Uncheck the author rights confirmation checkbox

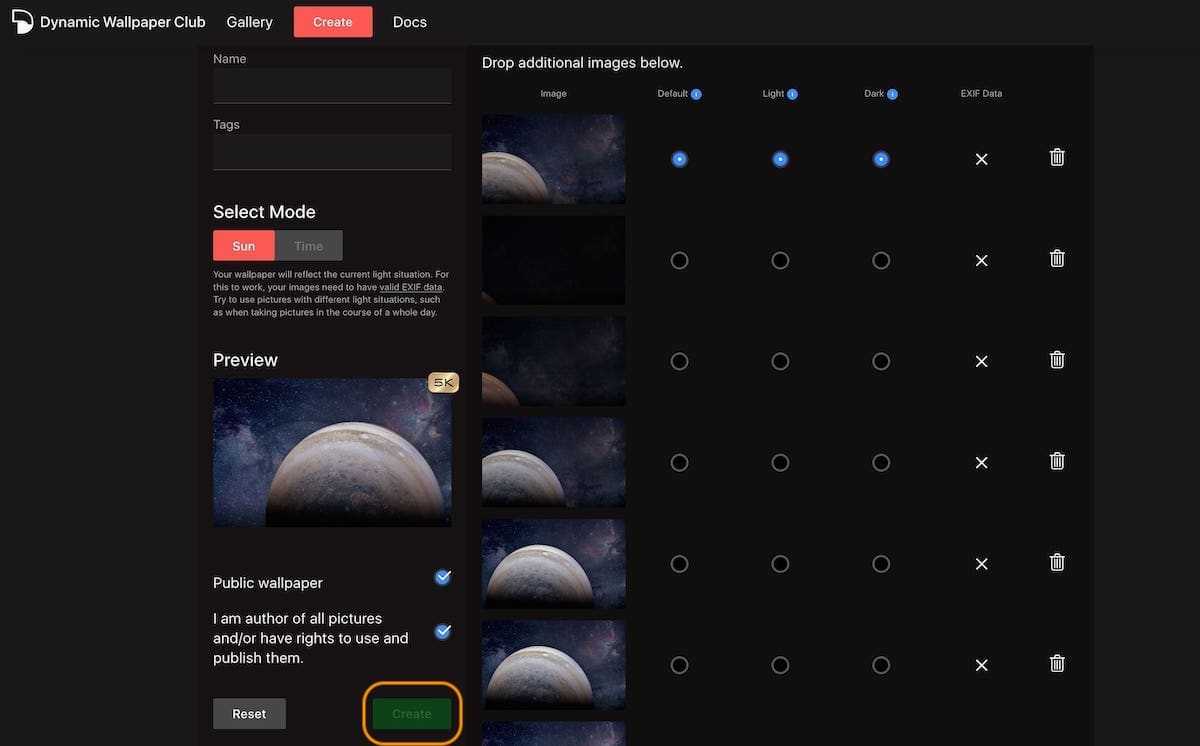pyautogui.click(x=443, y=632)
